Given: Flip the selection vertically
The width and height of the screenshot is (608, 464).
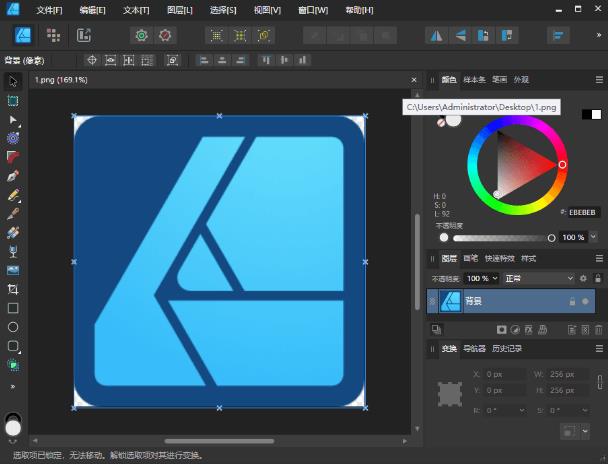Looking at the screenshot, I should pos(460,36).
